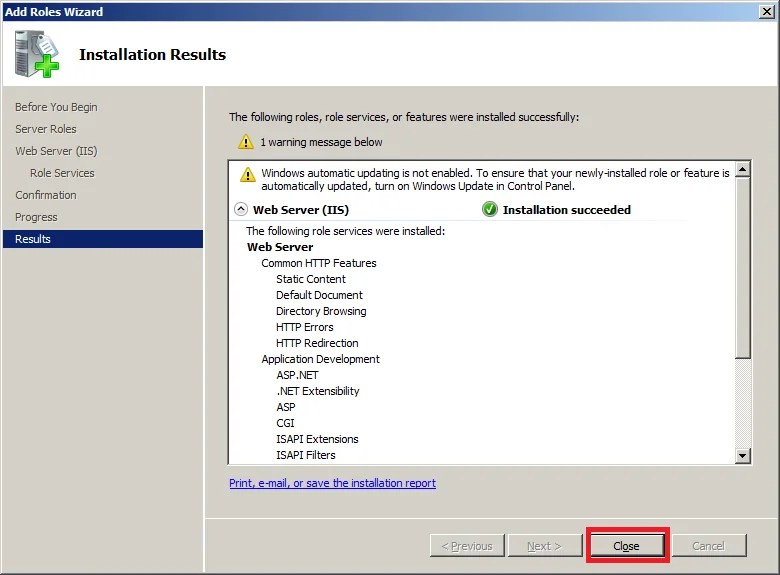Close the wizard with the title bar X
This screenshot has width=780, height=575.
[768, 11]
